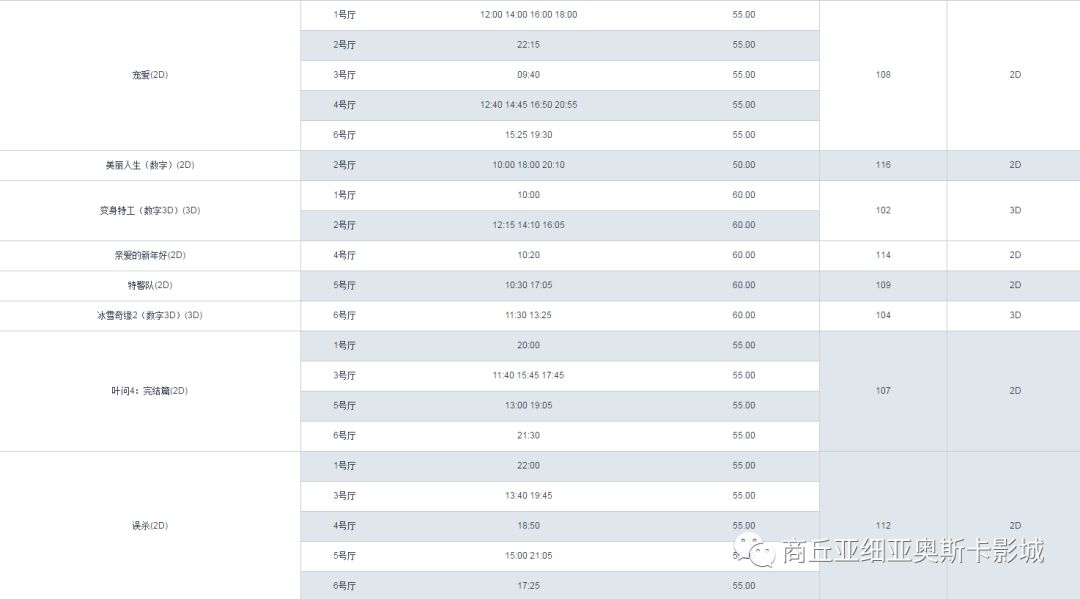Click the 22:15 showtime for 宠爱
Viewport: 1080px width, 599px height.
(x=527, y=44)
